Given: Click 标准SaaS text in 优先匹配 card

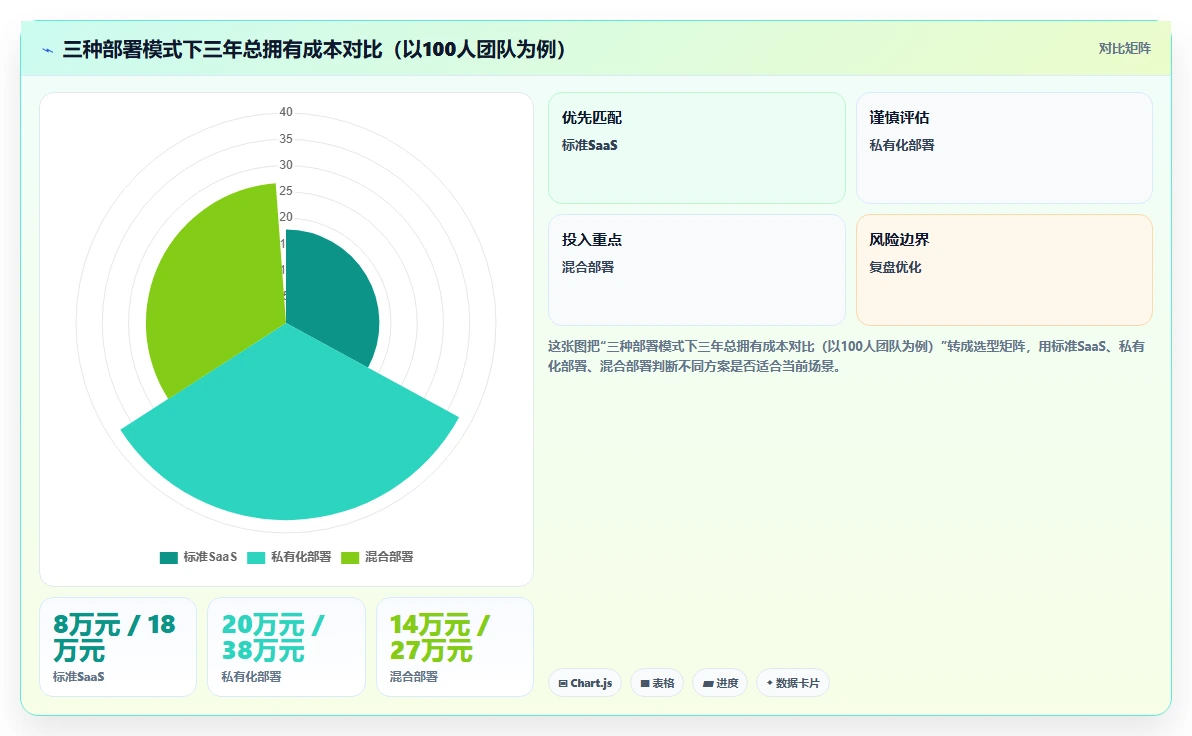Looking at the screenshot, I should point(589,145).
